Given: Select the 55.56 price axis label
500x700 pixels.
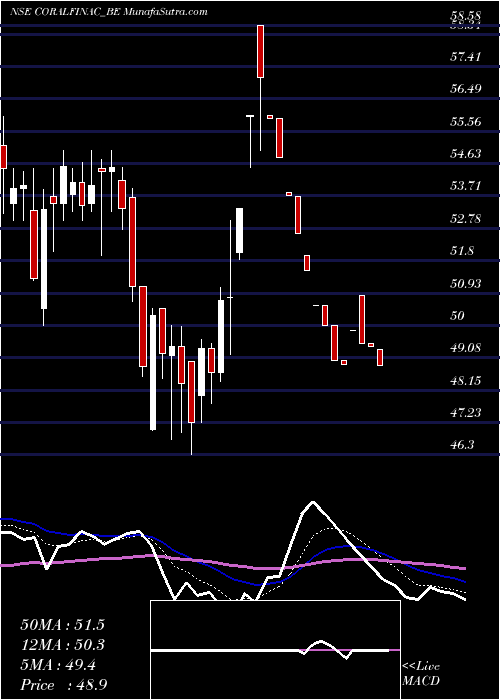Looking at the screenshot, I should click(x=466, y=121).
